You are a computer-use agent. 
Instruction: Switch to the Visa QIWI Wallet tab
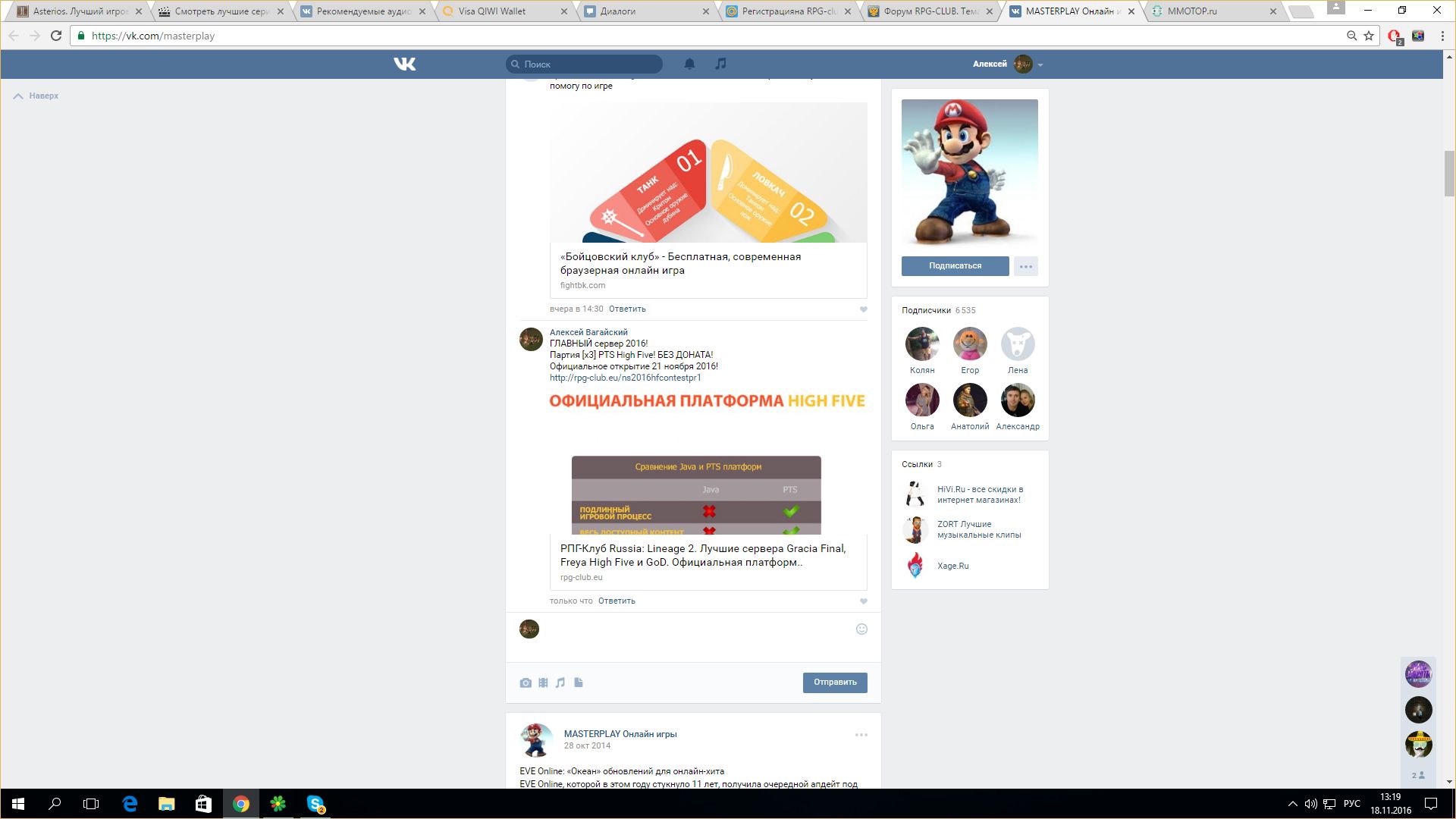(504, 11)
